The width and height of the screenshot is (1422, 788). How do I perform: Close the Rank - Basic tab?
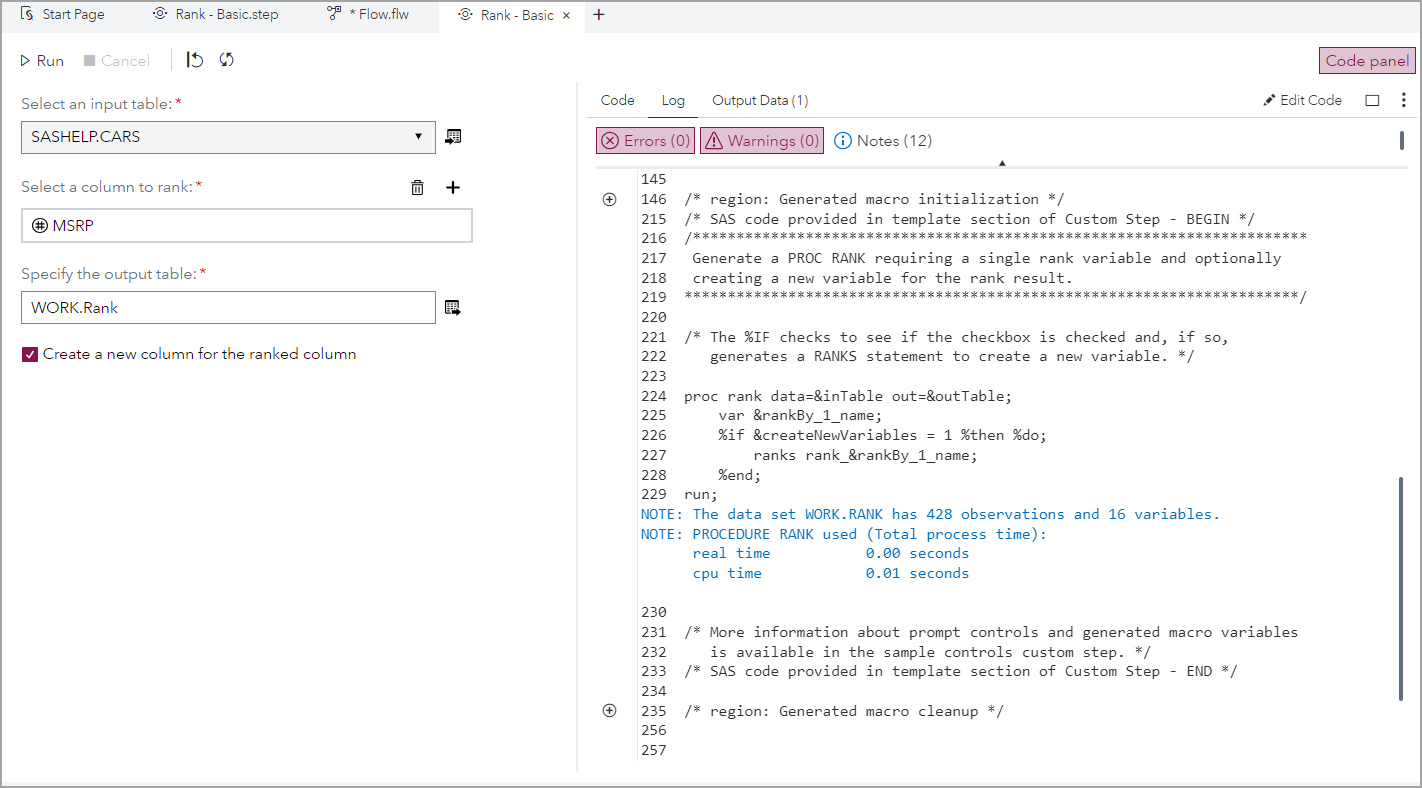coord(567,16)
